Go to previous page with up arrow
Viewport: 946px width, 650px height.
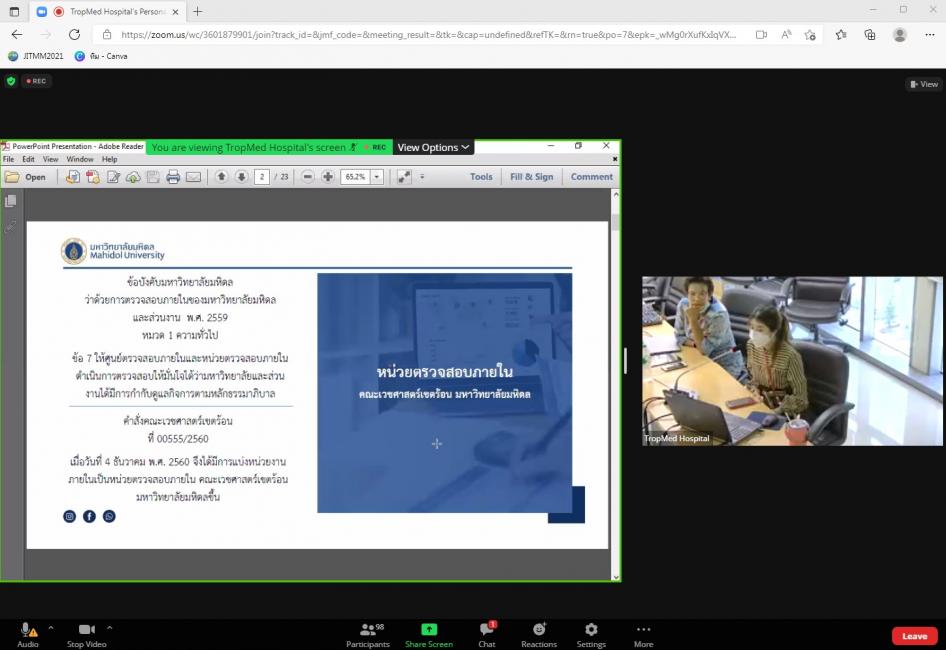point(221,177)
